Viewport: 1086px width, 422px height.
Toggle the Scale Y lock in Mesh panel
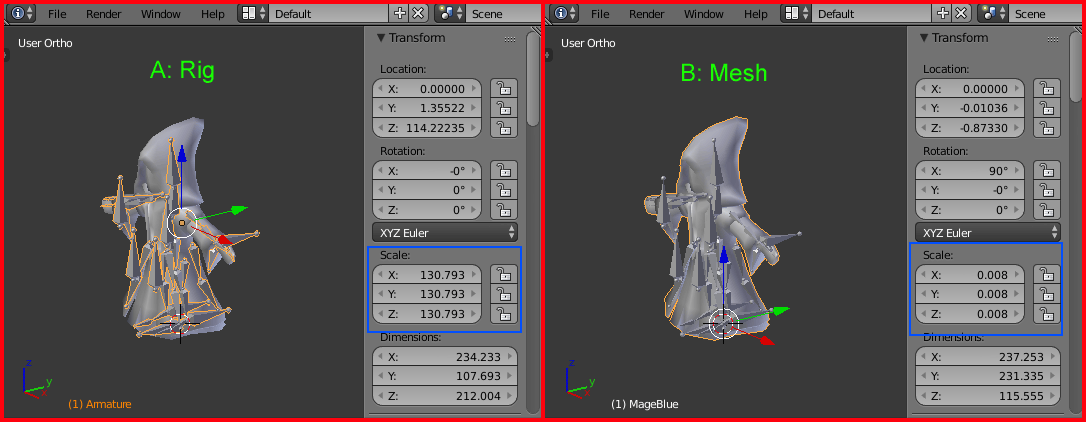coord(1047,294)
